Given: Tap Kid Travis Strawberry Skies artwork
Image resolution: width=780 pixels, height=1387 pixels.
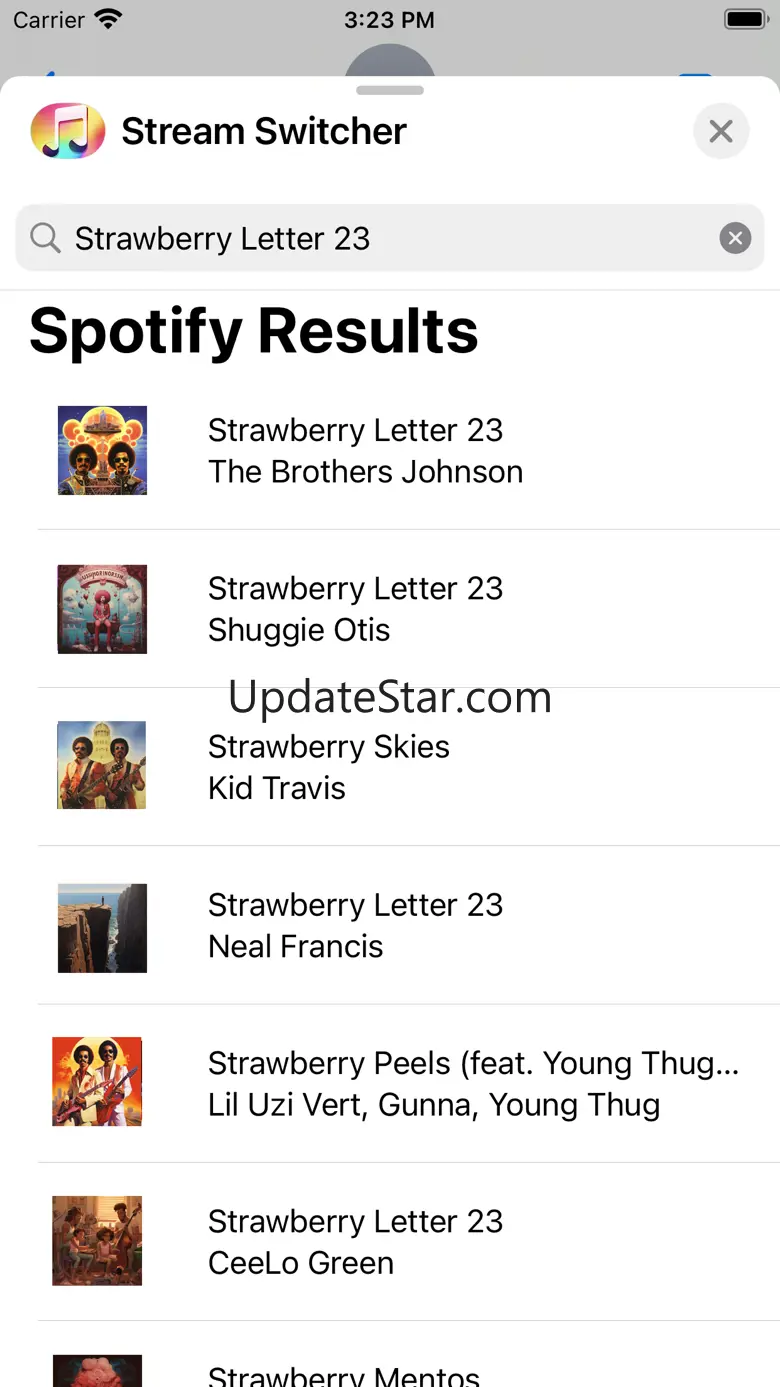Looking at the screenshot, I should tap(102, 766).
